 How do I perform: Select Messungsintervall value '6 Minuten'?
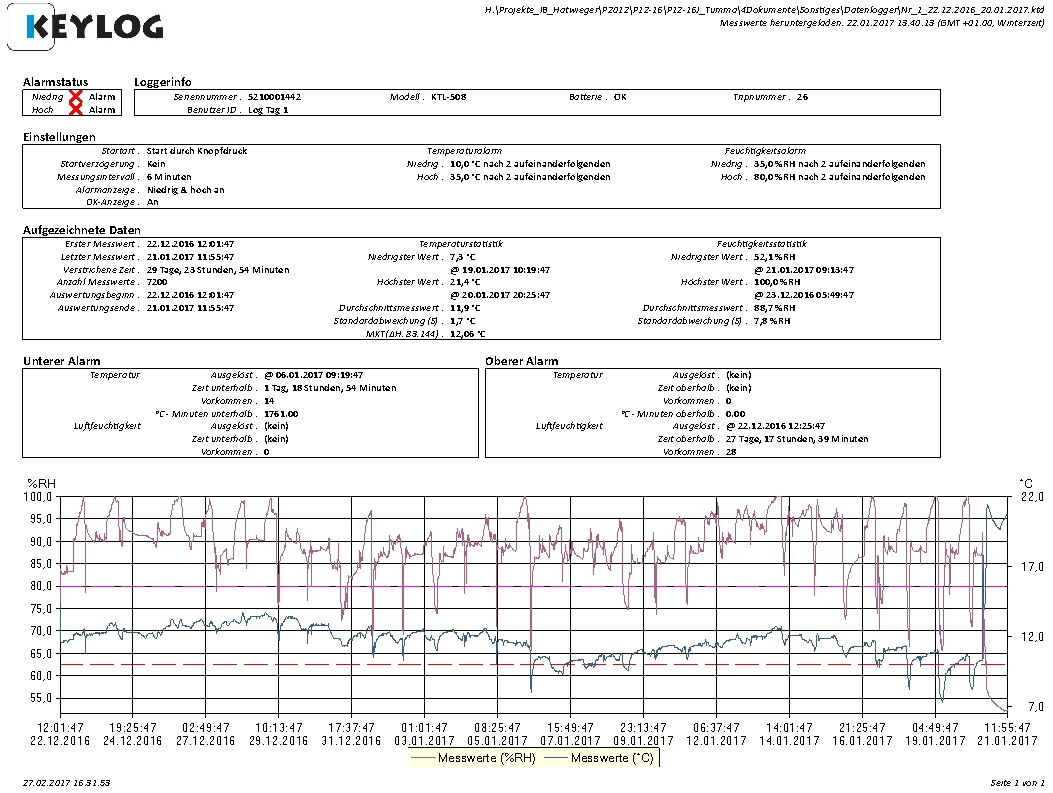pyautogui.click(x=169, y=177)
